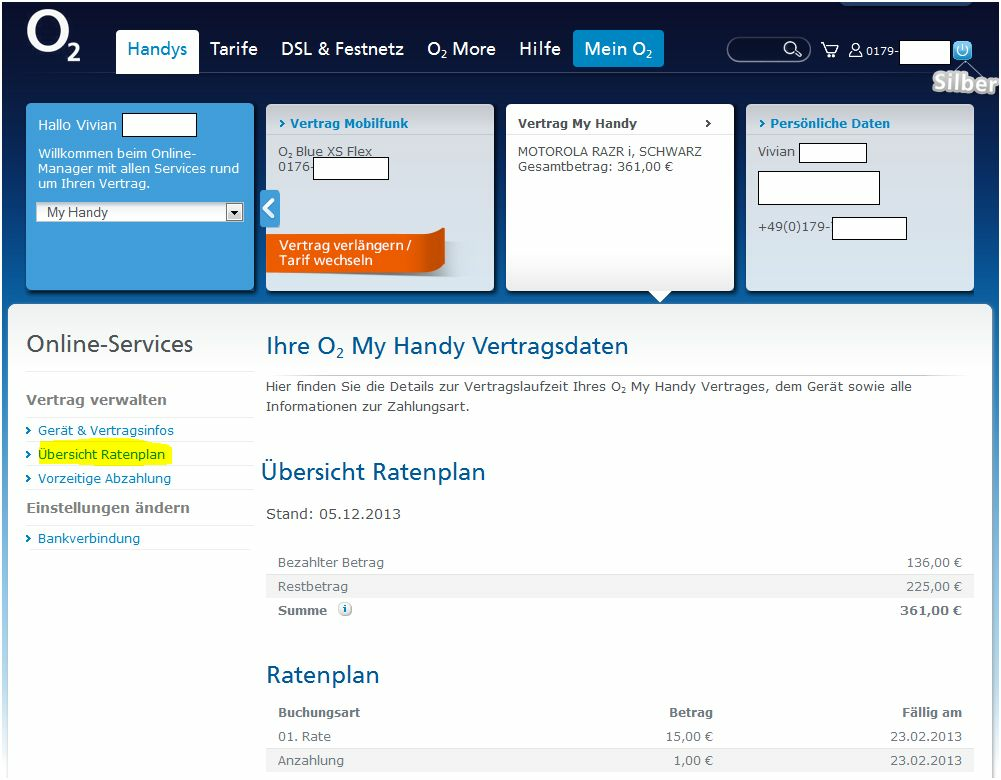Click the blue power logout icon
Screen dimensions: 1001x780
coord(962,50)
